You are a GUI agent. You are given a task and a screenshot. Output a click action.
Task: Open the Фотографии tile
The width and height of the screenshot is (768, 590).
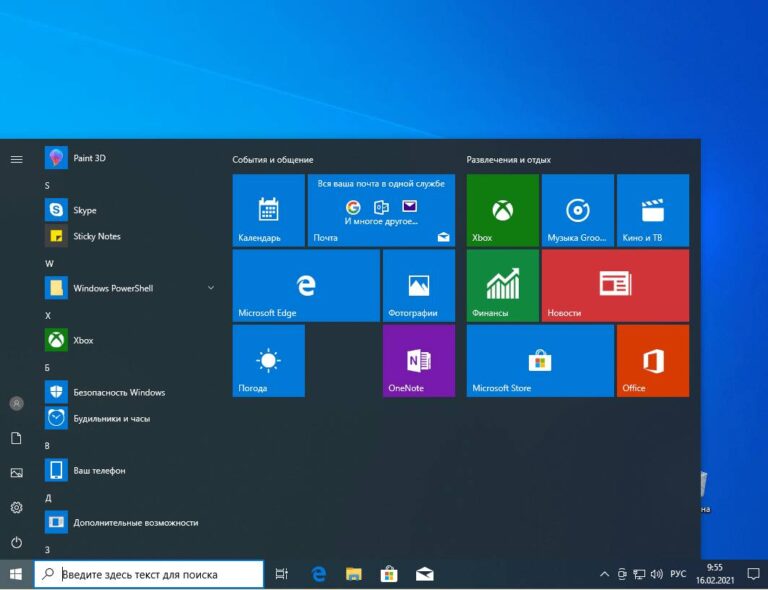[419, 285]
